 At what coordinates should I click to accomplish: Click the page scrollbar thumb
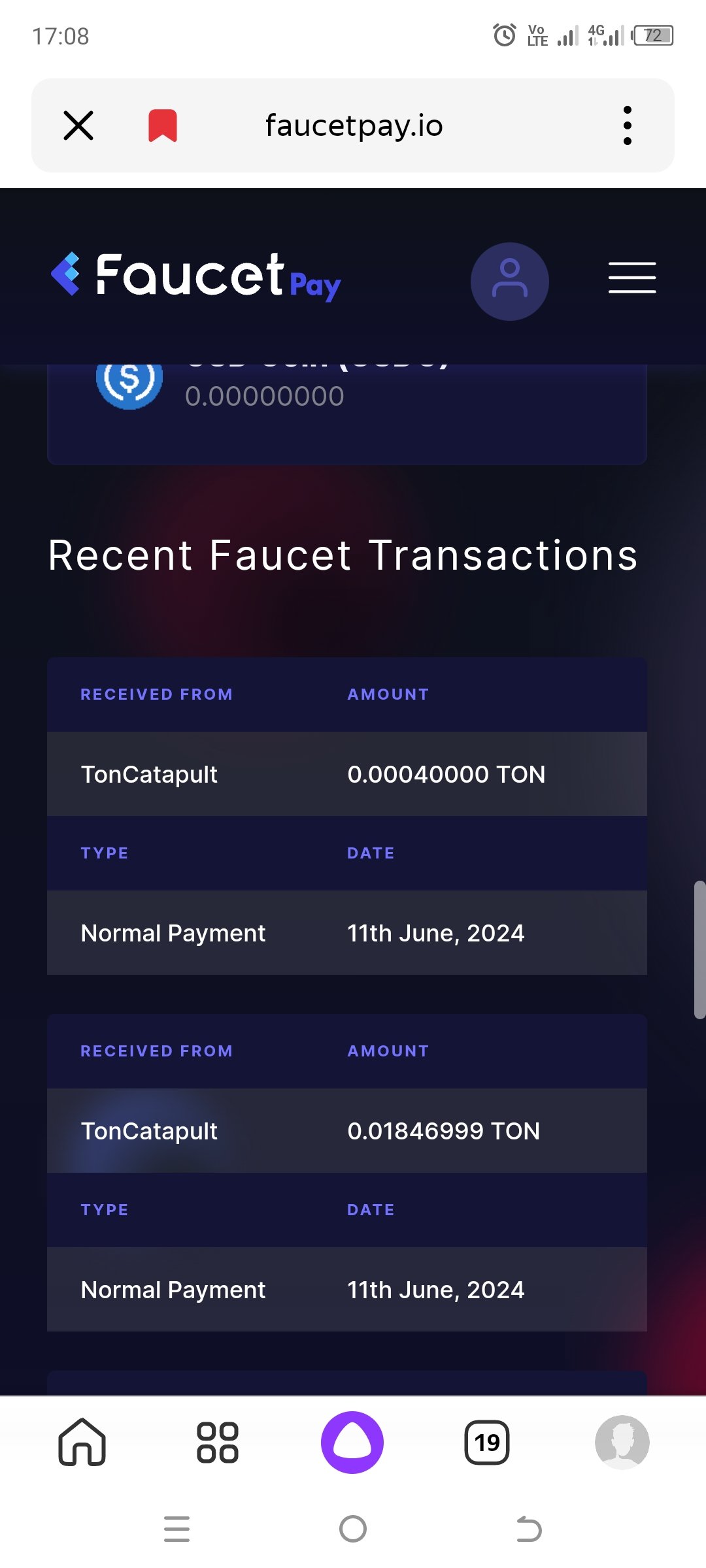tap(700, 950)
